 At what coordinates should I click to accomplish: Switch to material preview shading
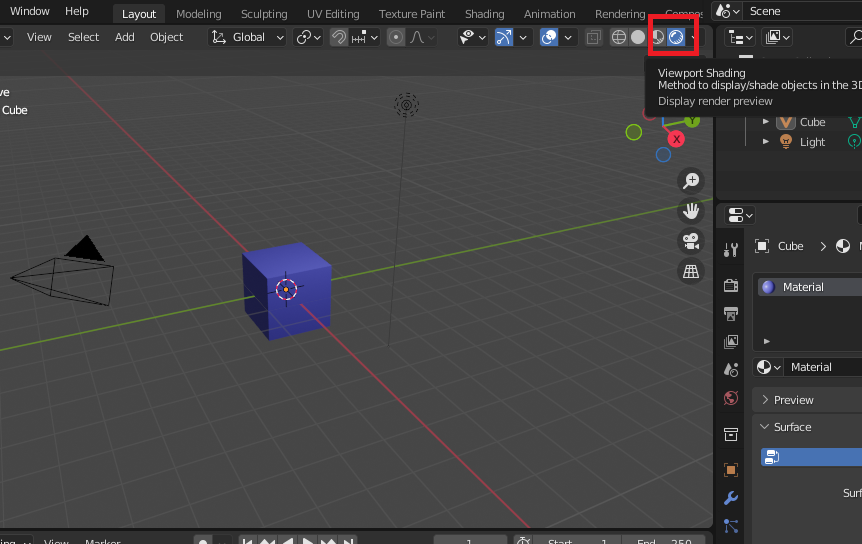(657, 37)
